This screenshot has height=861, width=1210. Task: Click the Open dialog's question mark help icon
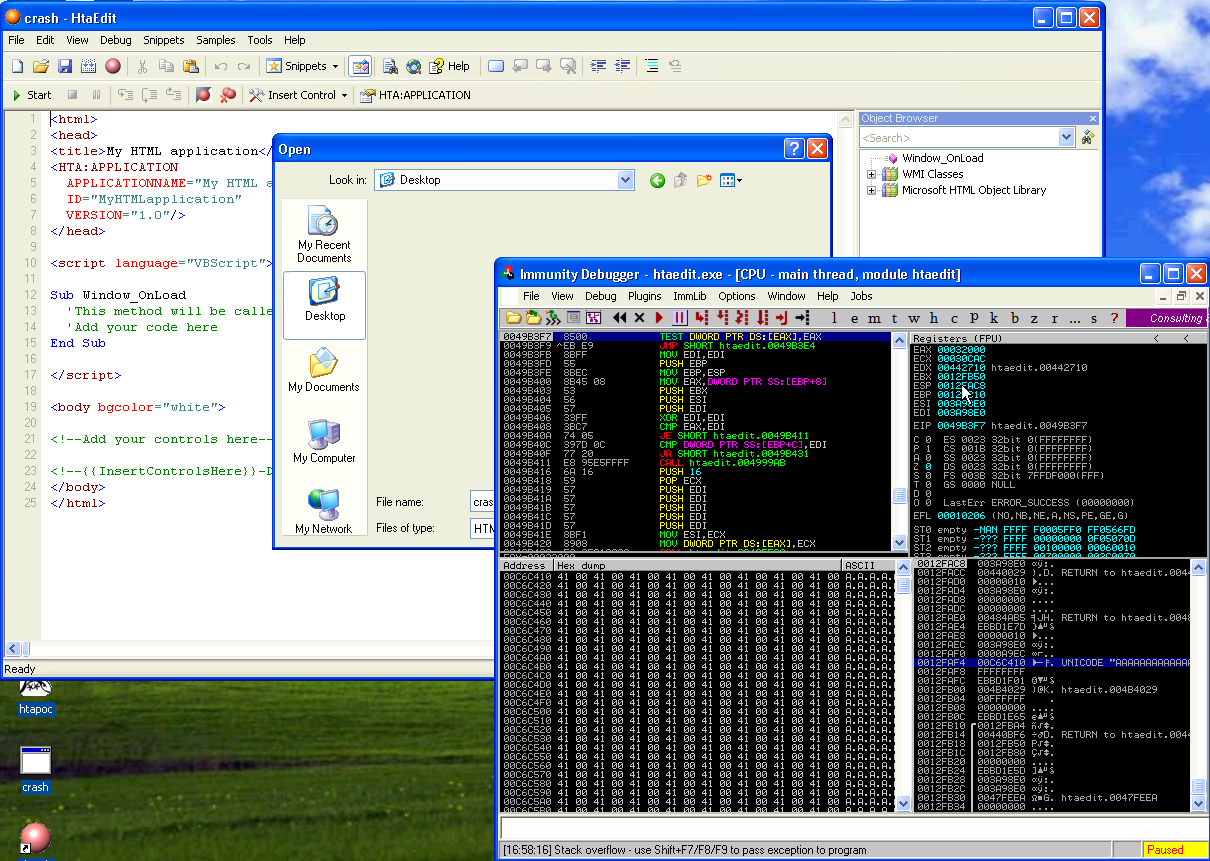point(793,149)
